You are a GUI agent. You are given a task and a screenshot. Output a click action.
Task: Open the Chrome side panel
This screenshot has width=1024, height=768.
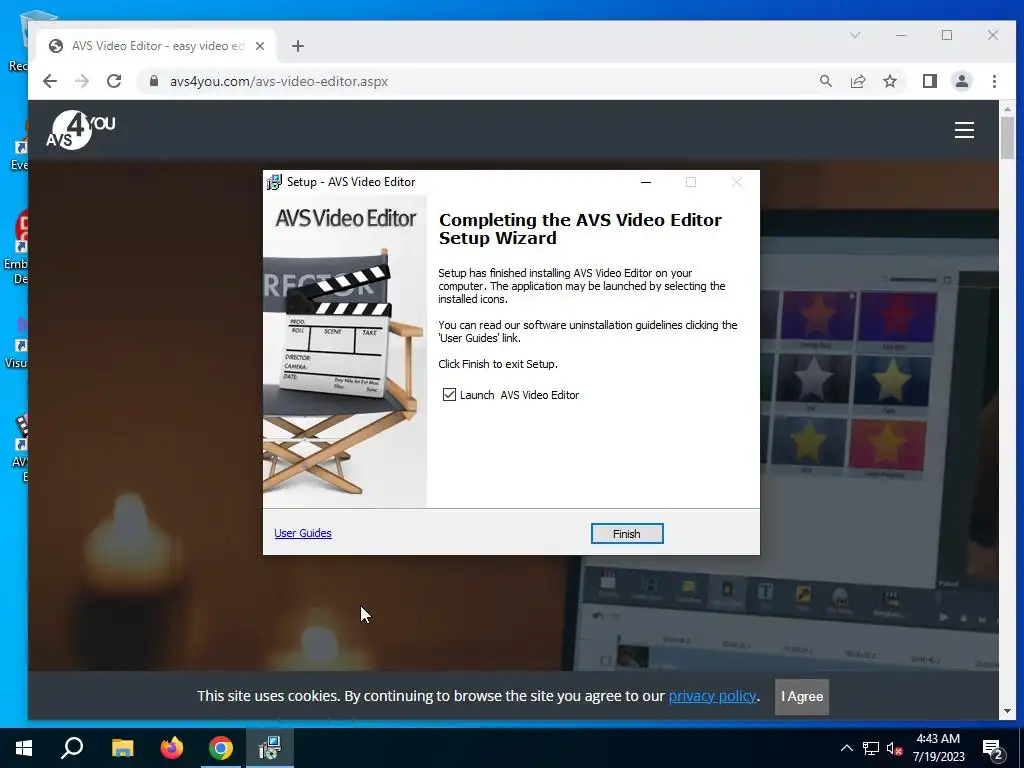[x=929, y=81]
